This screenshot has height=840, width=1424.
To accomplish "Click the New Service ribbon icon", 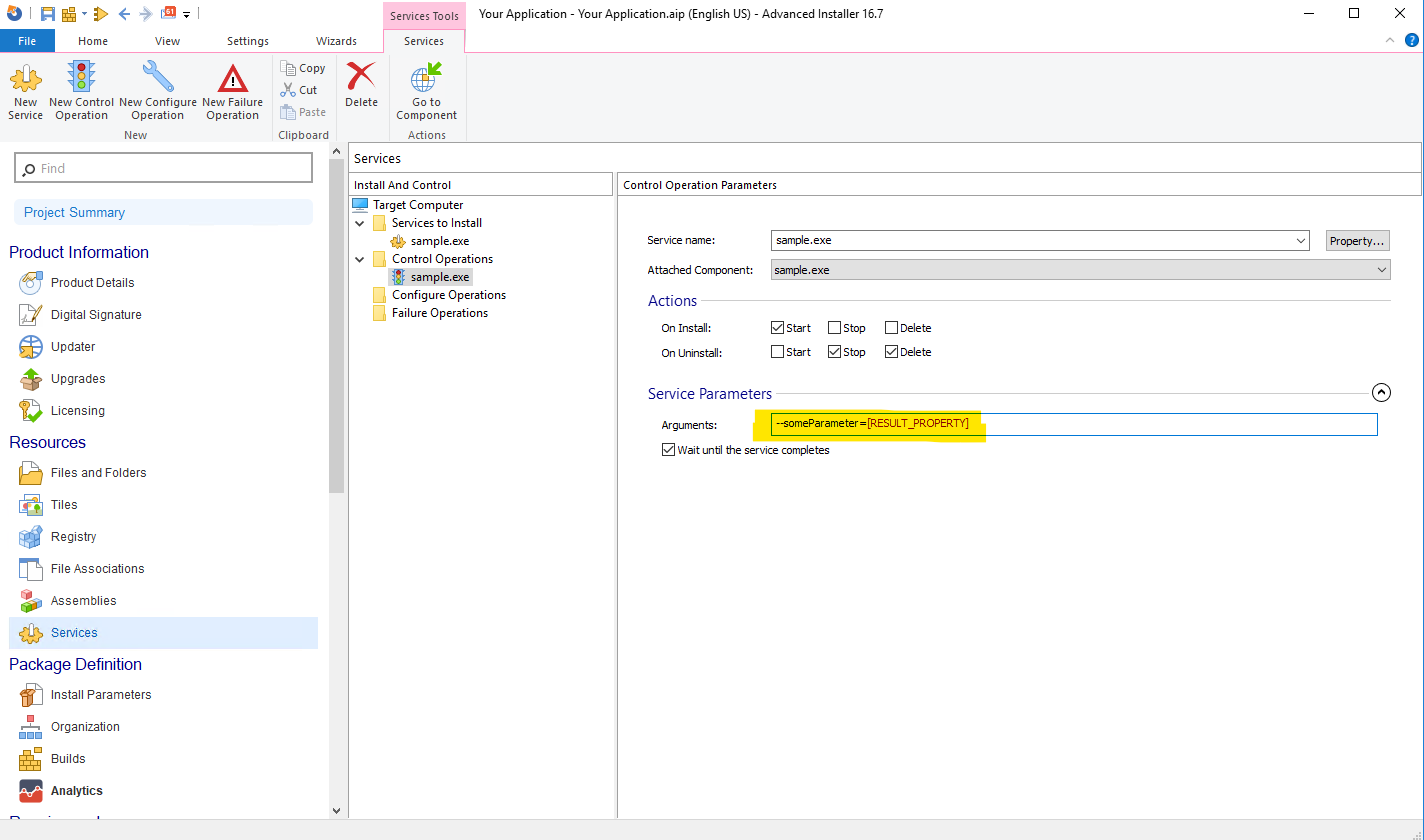I will click(x=25, y=78).
